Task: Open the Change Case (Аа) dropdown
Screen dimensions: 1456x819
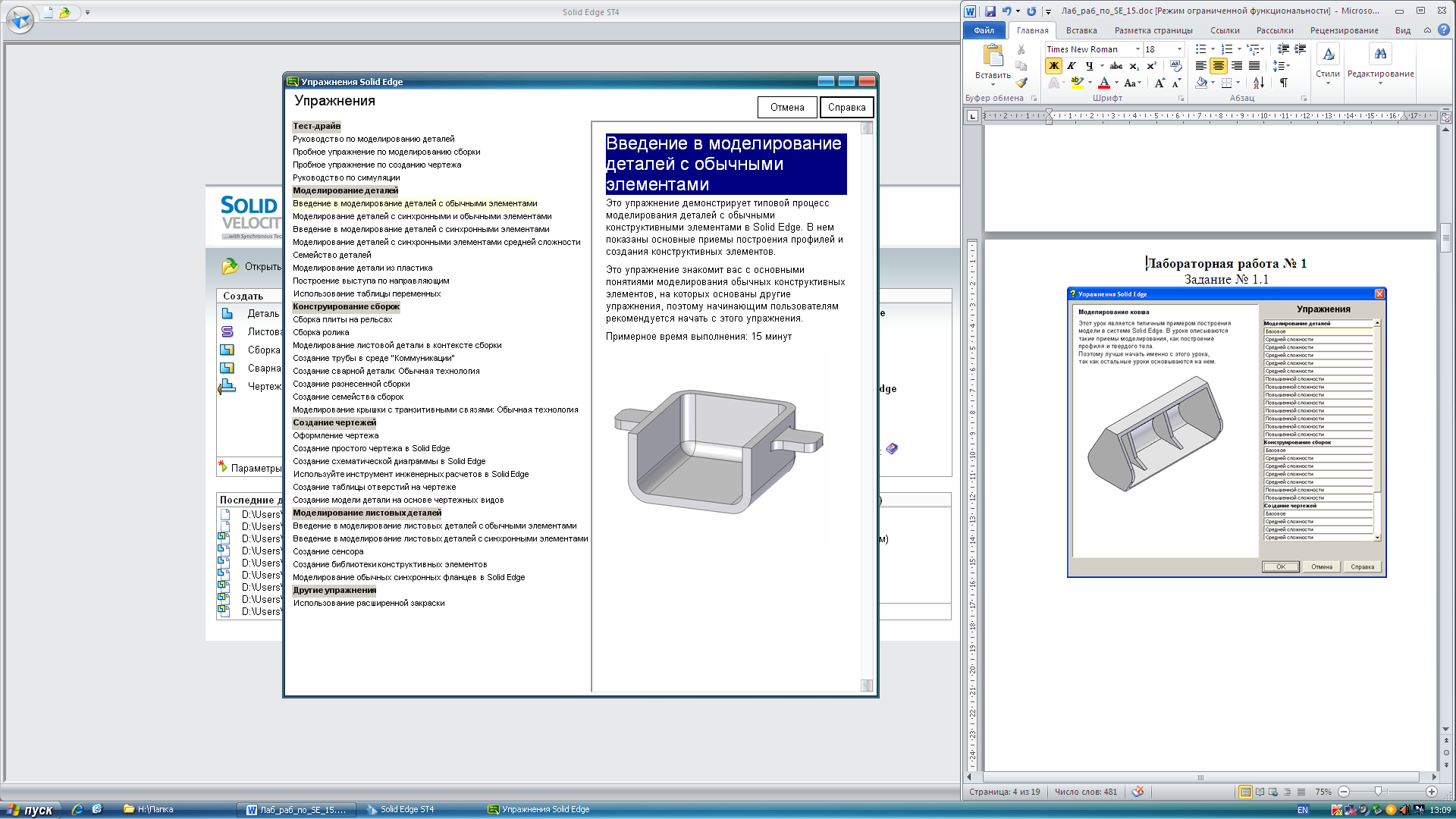Action: [x=1133, y=83]
